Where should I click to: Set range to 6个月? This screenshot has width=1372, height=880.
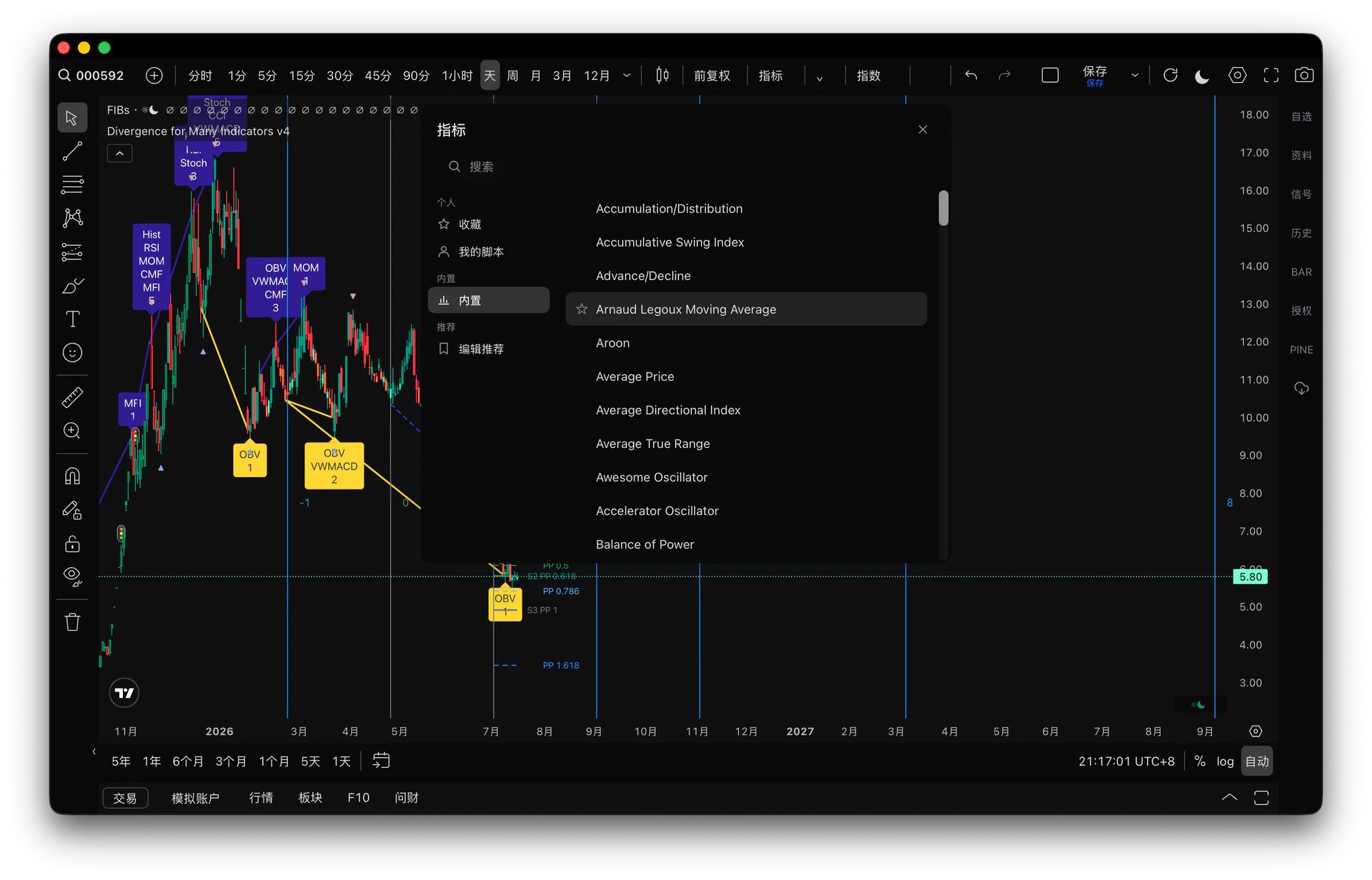pyautogui.click(x=187, y=761)
